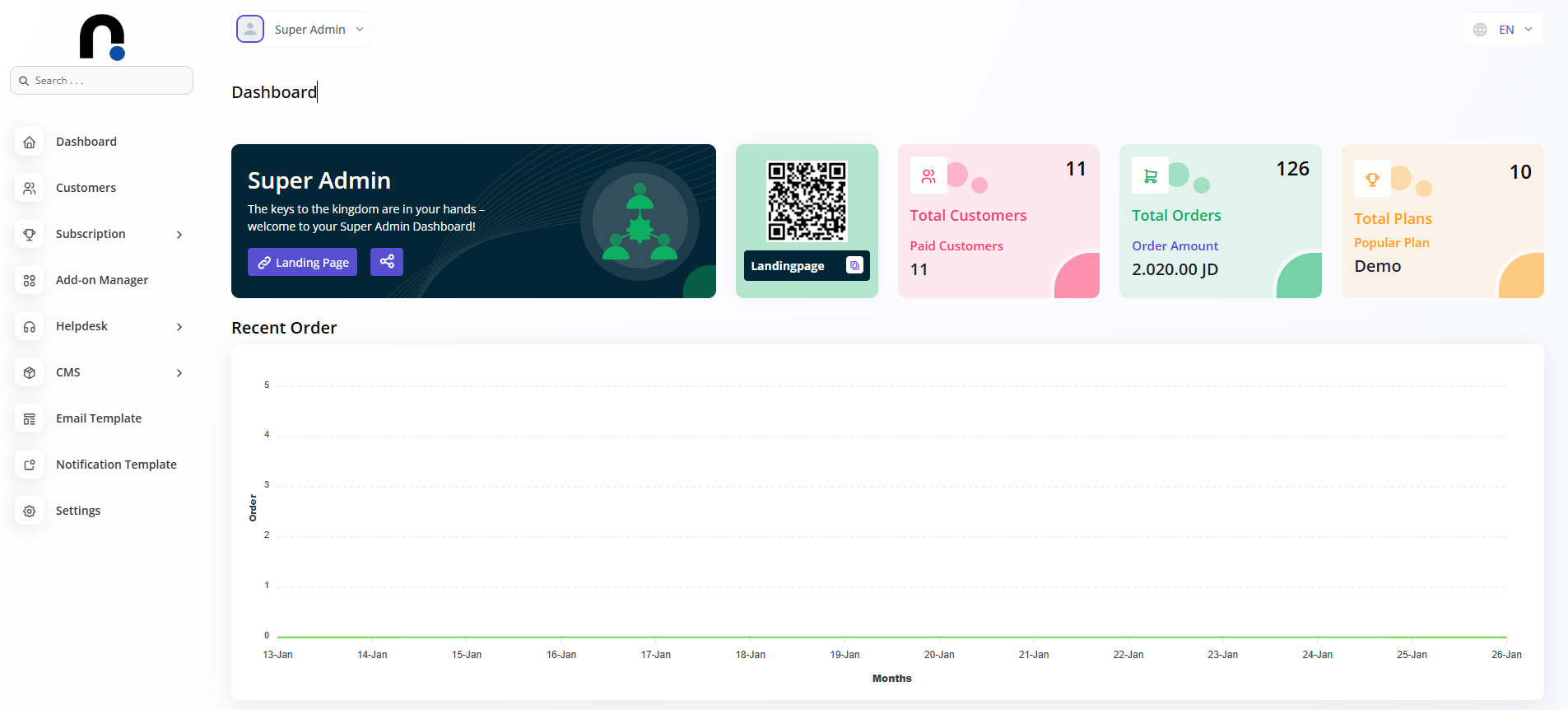
Task: Click the share icon button beside Landing Page
Action: 386,262
